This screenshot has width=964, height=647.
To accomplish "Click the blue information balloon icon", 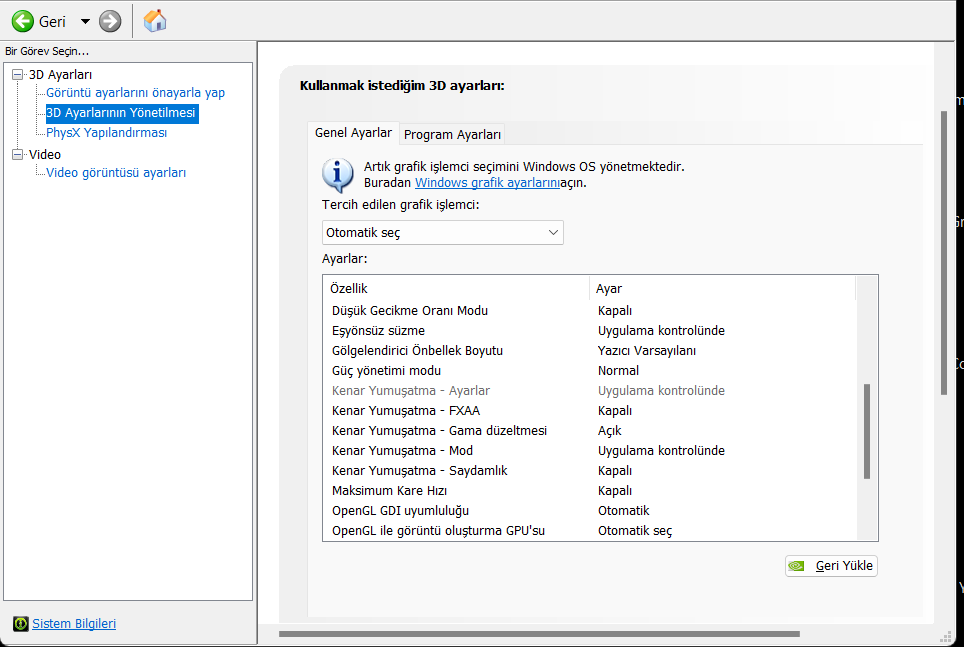I will [x=338, y=175].
